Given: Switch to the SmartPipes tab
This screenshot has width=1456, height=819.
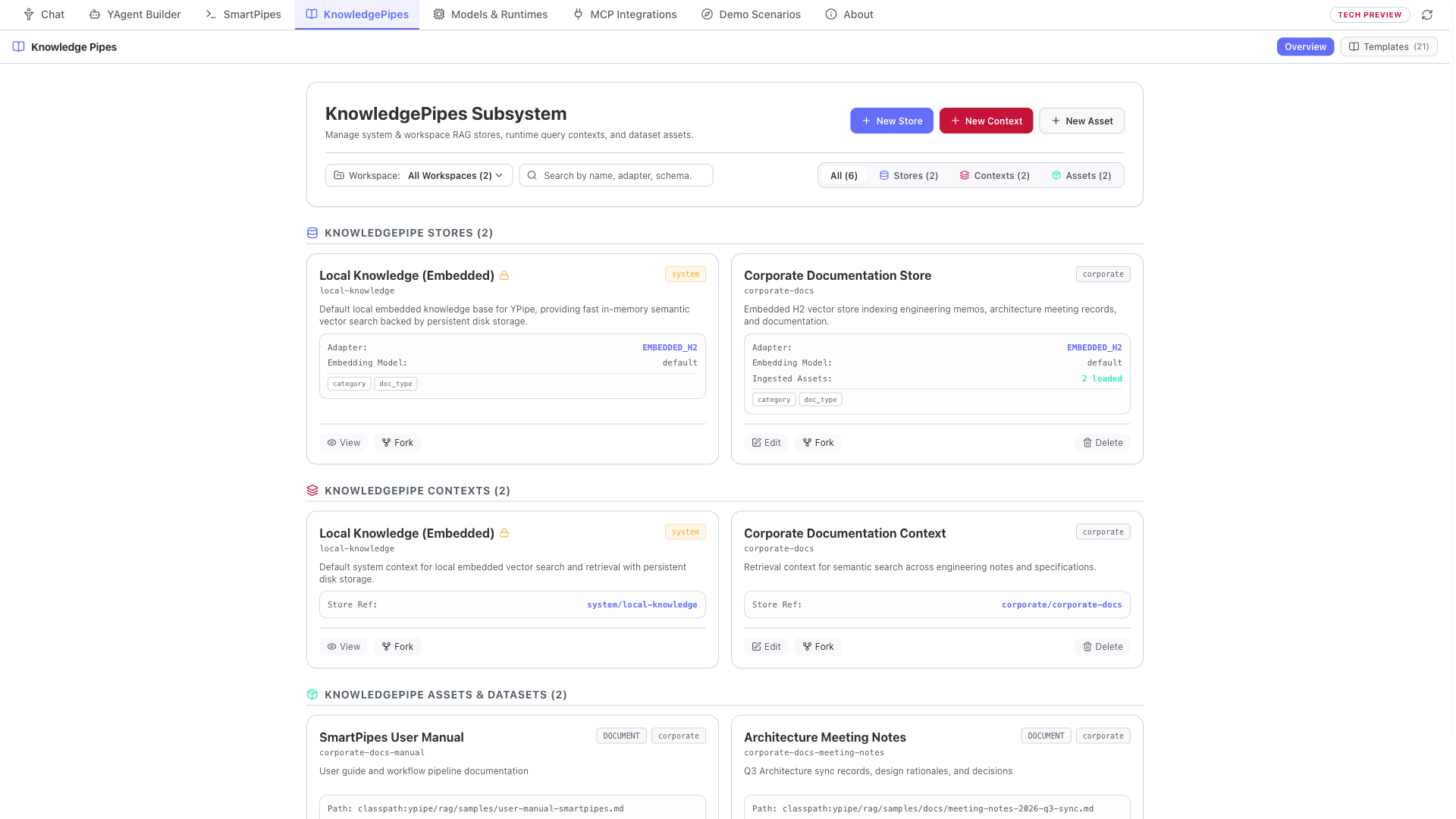Looking at the screenshot, I should coord(243,14).
